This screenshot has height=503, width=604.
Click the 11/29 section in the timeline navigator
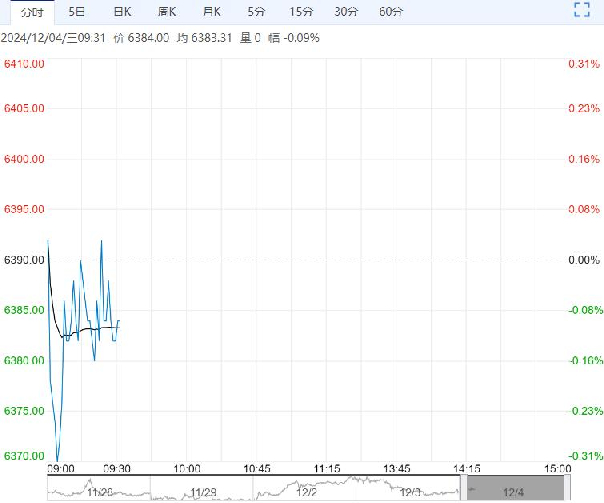[x=203, y=490]
